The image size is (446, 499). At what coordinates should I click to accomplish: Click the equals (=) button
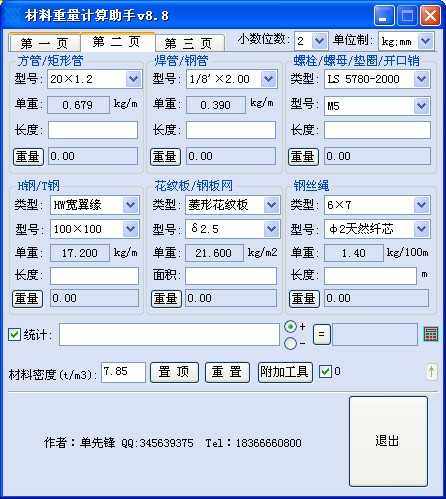pos(322,334)
